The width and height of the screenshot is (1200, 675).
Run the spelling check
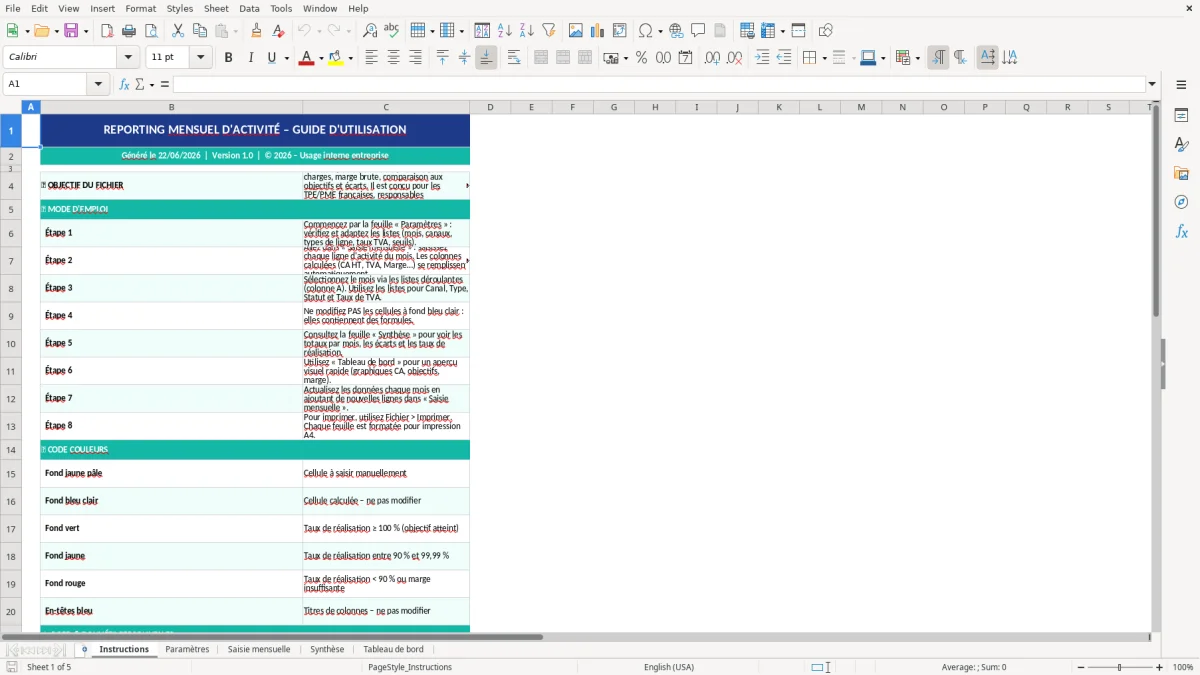click(x=392, y=31)
